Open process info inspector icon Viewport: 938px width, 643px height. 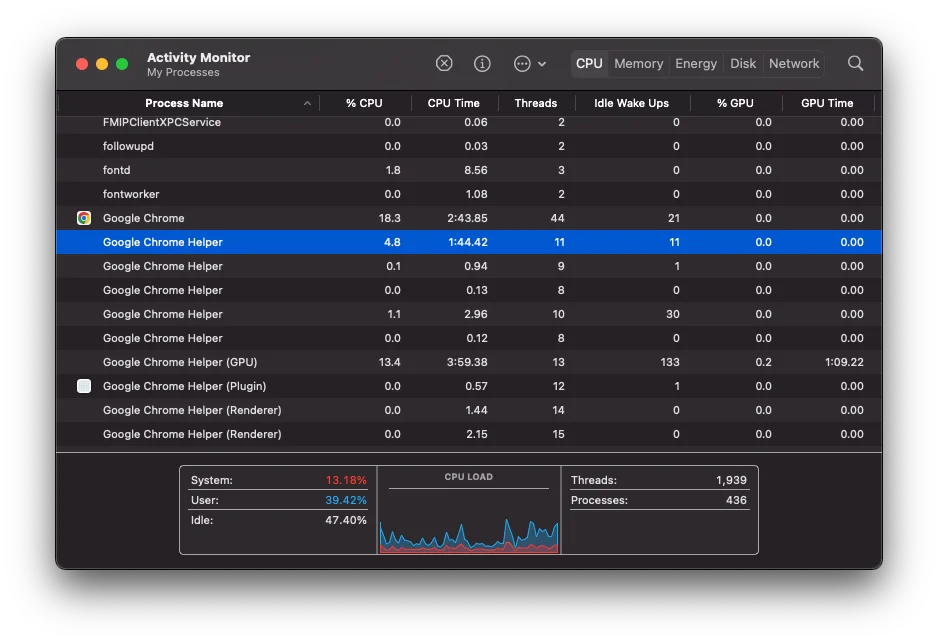[x=482, y=63]
